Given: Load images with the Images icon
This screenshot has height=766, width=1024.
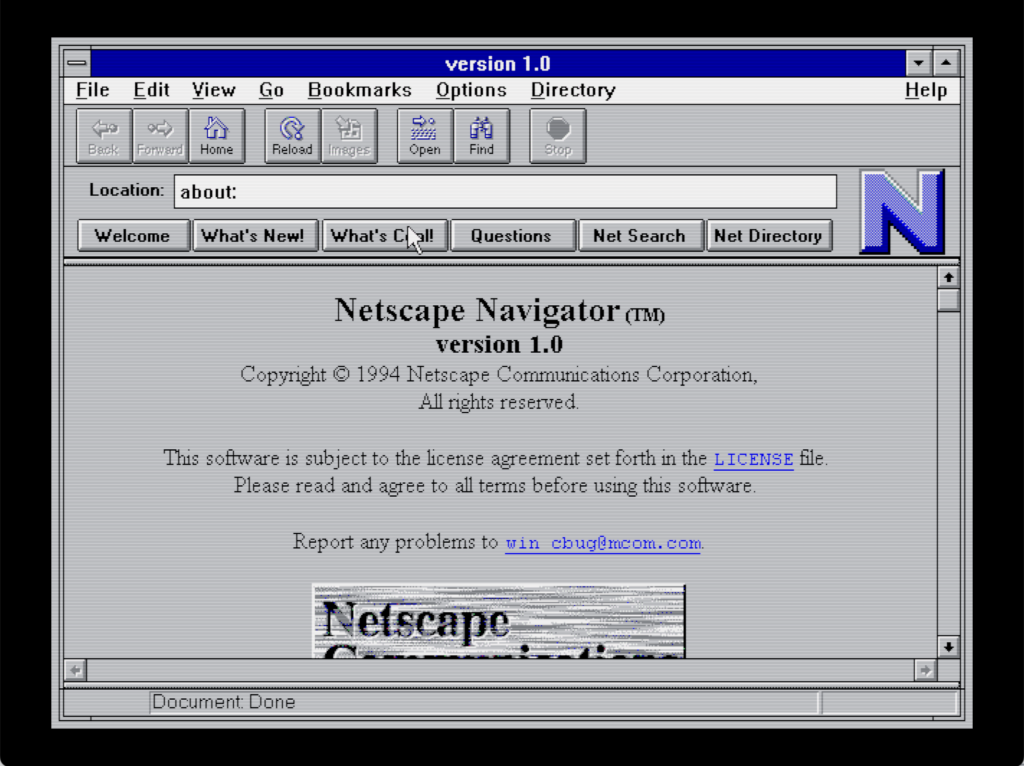Looking at the screenshot, I should point(349,136).
